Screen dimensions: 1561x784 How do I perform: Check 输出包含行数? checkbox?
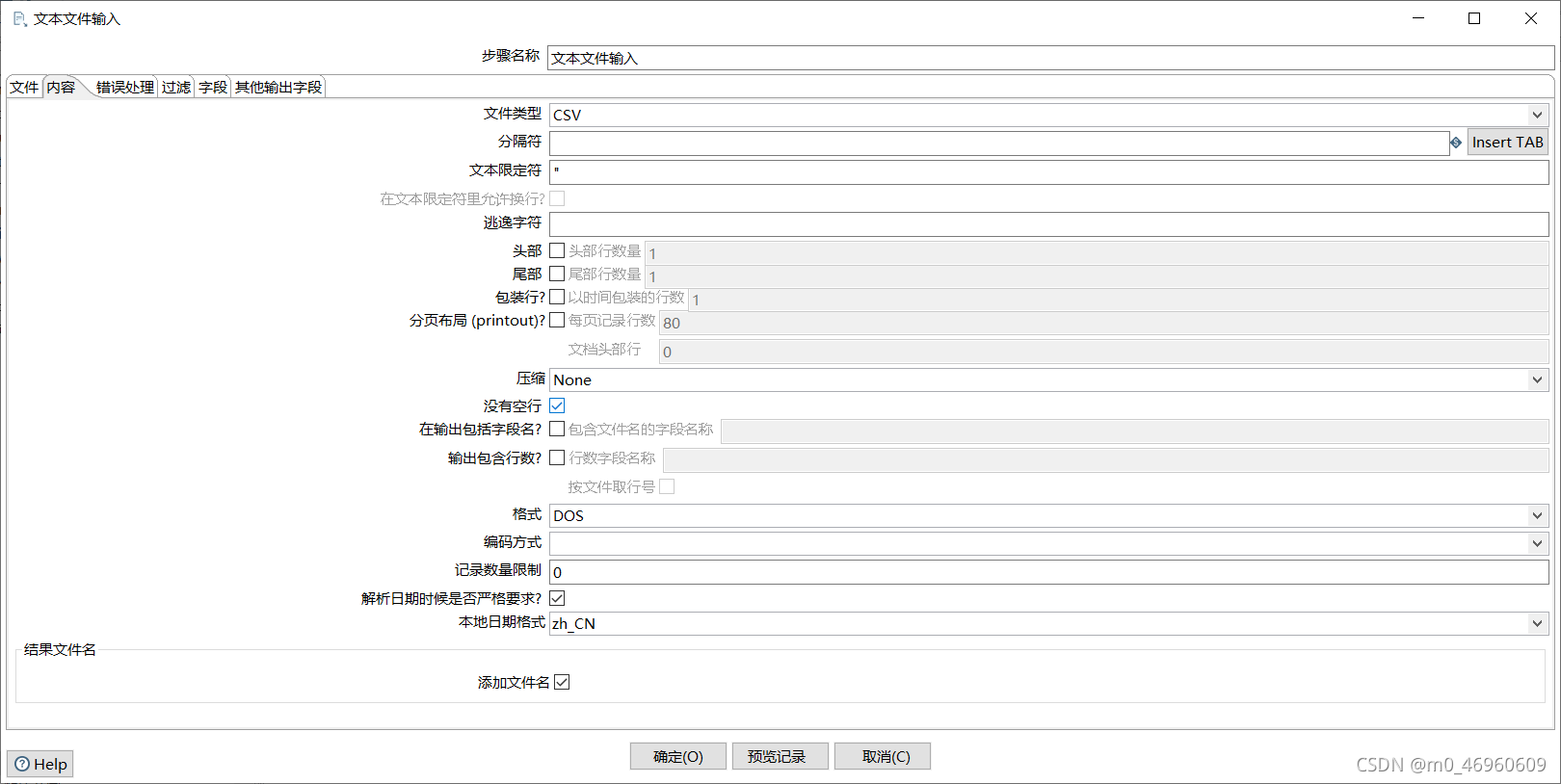557,457
